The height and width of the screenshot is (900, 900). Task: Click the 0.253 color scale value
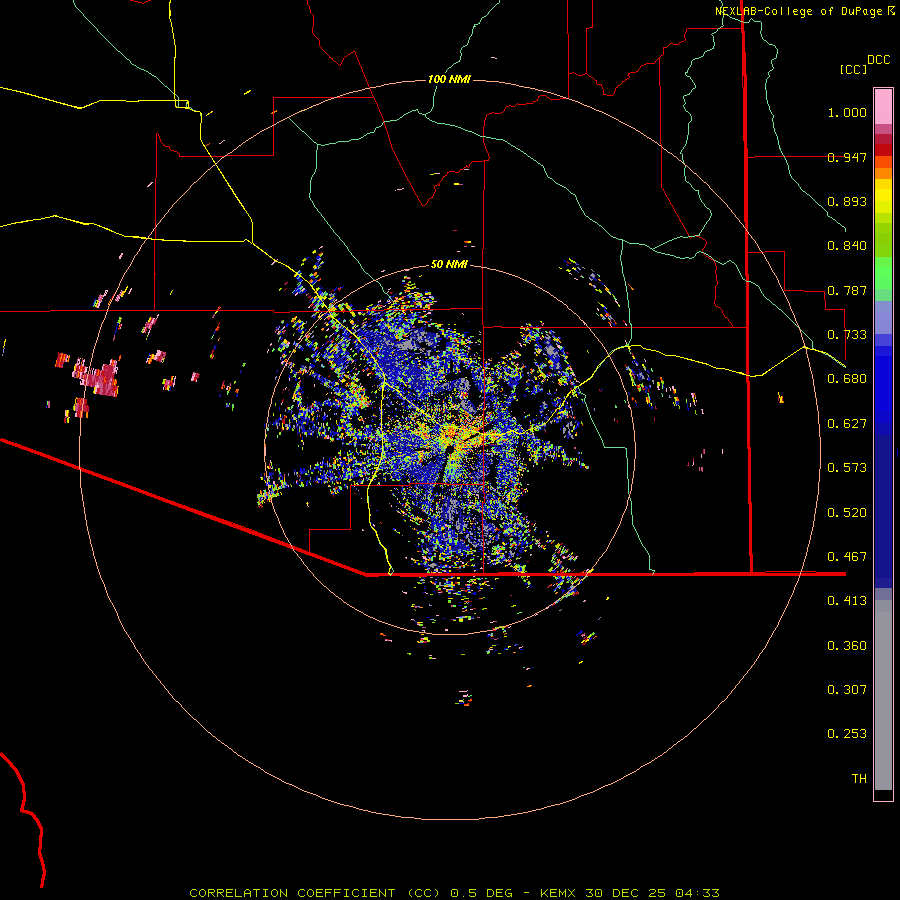coord(847,734)
